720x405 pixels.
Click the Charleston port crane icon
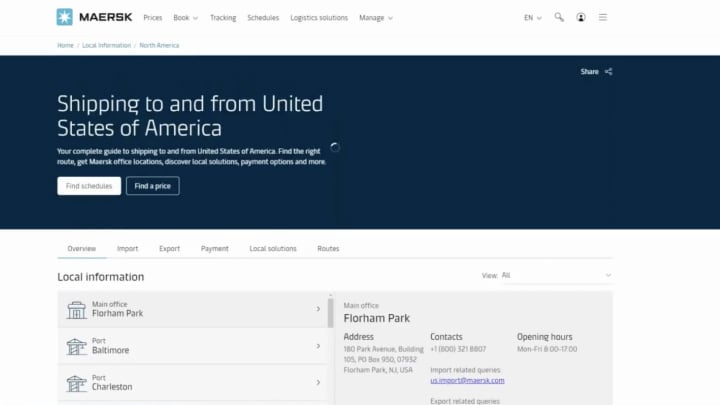pos(76,383)
